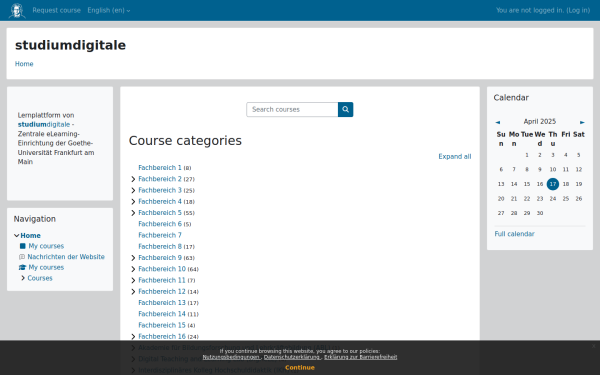600x375 pixels.
Task: Open Fachbereich 8 category link
Action: [x=160, y=246]
